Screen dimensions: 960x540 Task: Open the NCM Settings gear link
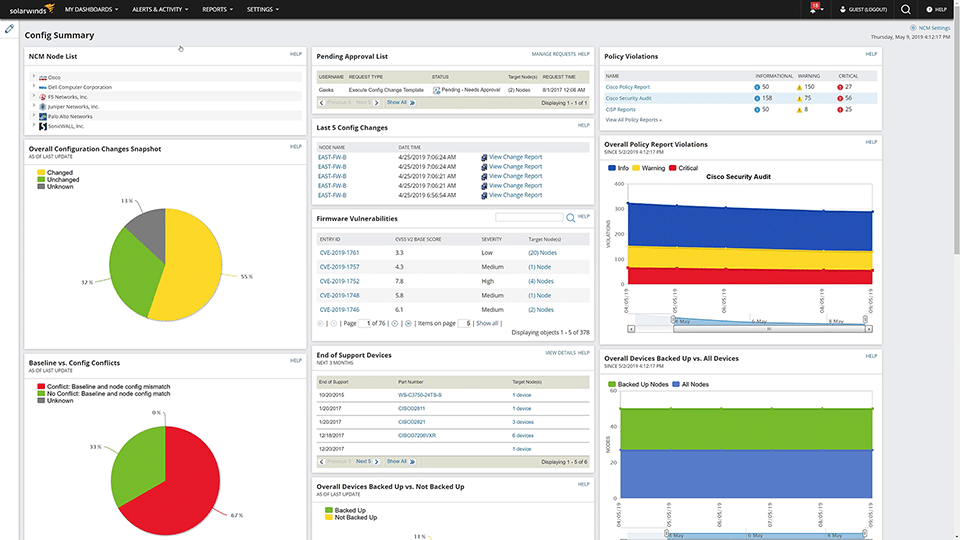point(930,28)
